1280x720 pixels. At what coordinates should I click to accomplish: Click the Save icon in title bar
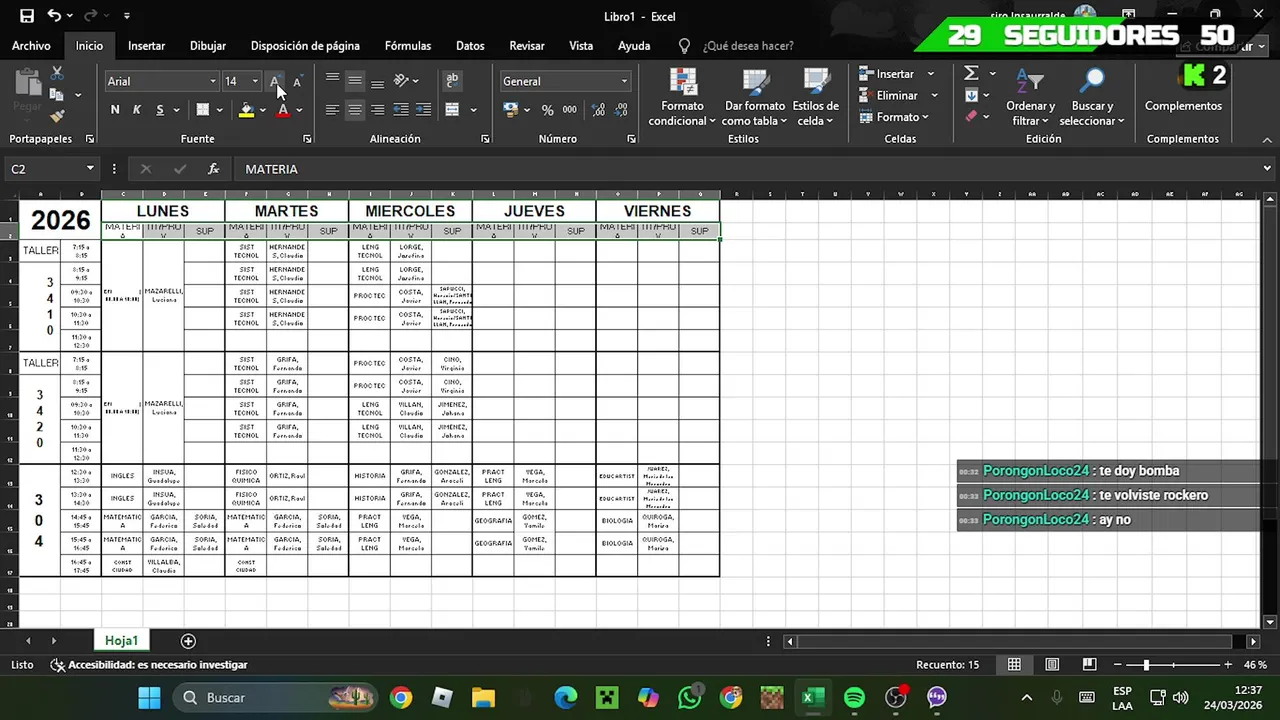[27, 16]
